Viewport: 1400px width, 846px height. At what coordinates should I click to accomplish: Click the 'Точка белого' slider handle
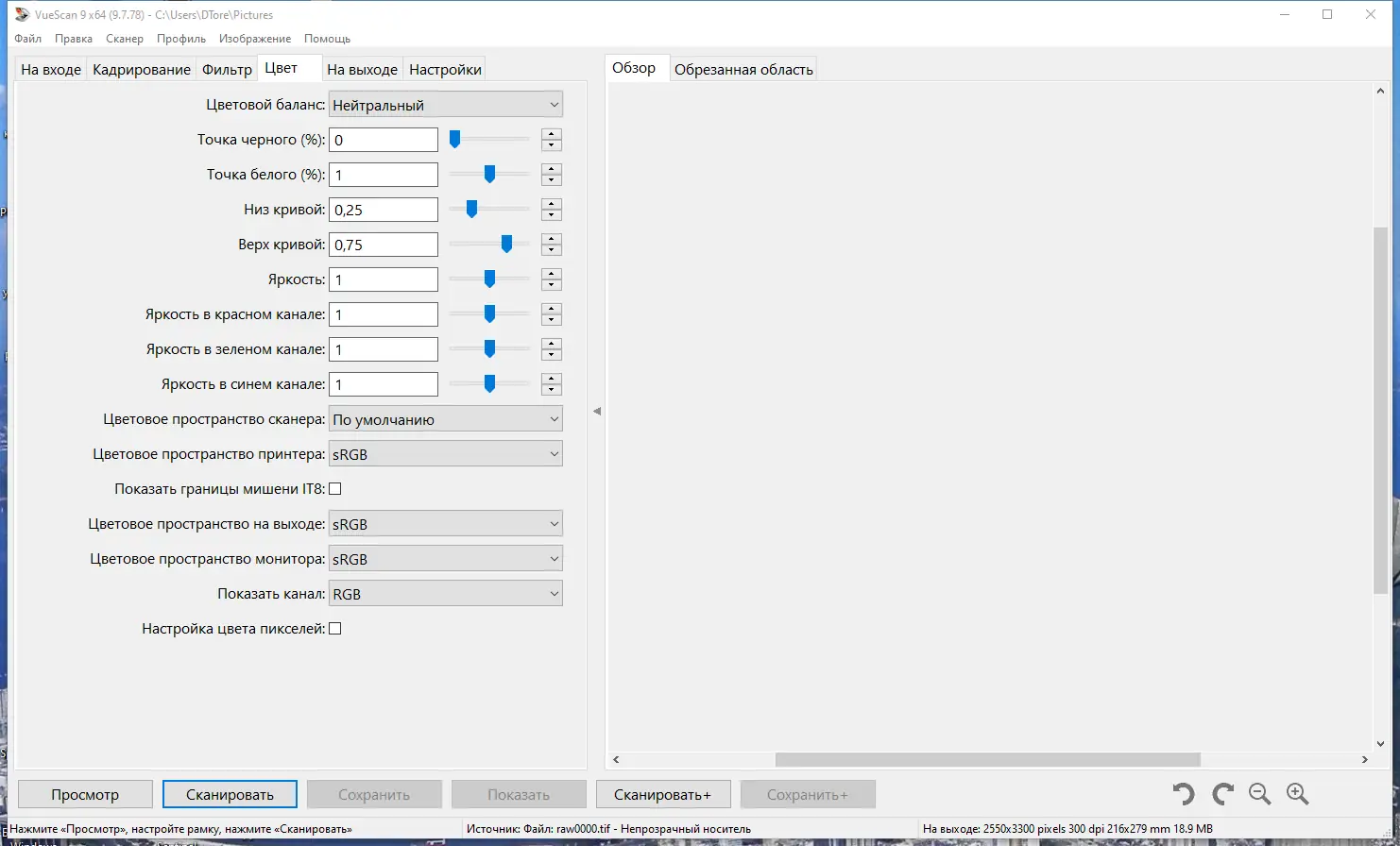click(x=489, y=175)
